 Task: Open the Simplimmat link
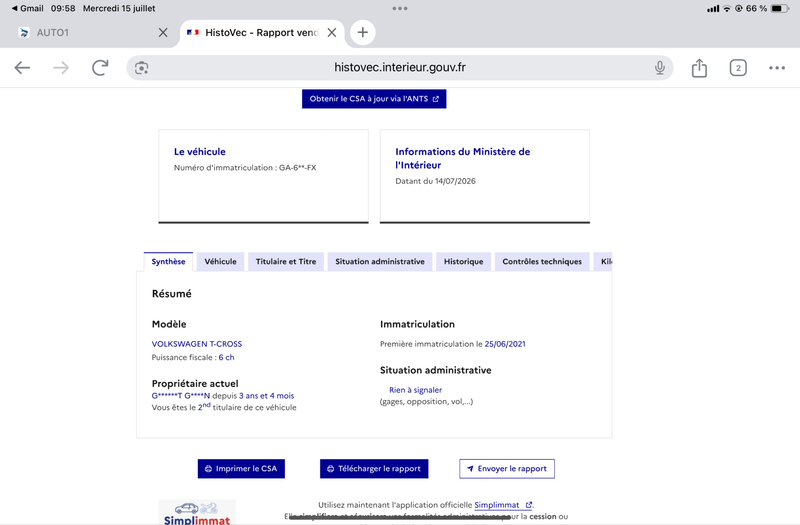pyautogui.click(x=503, y=505)
